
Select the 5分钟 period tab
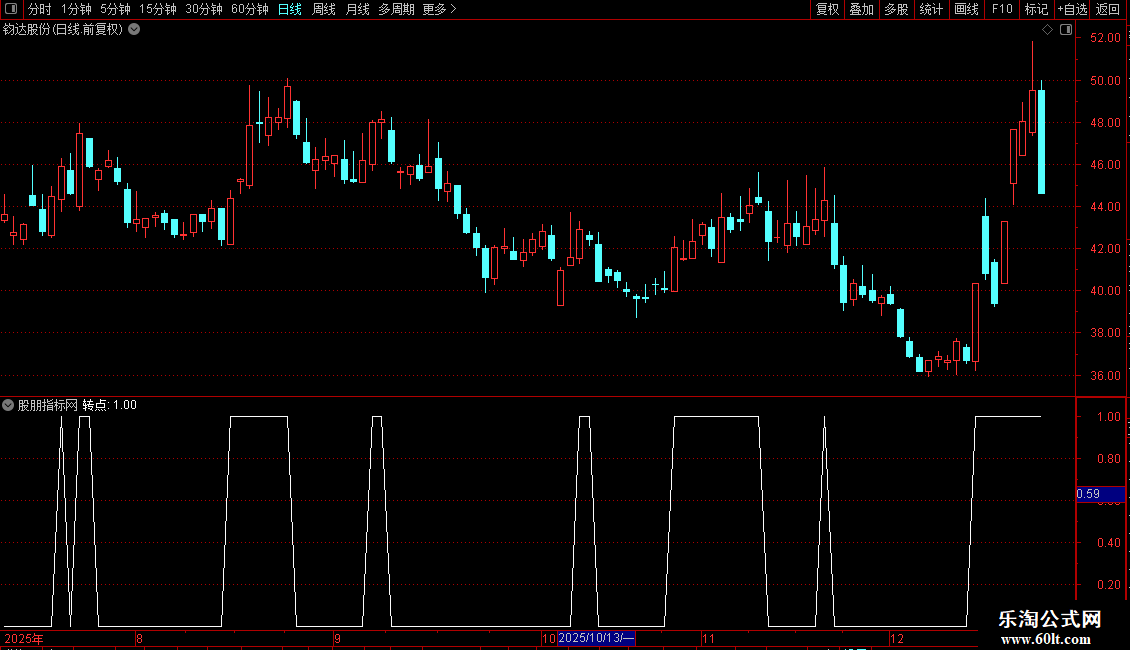115,9
